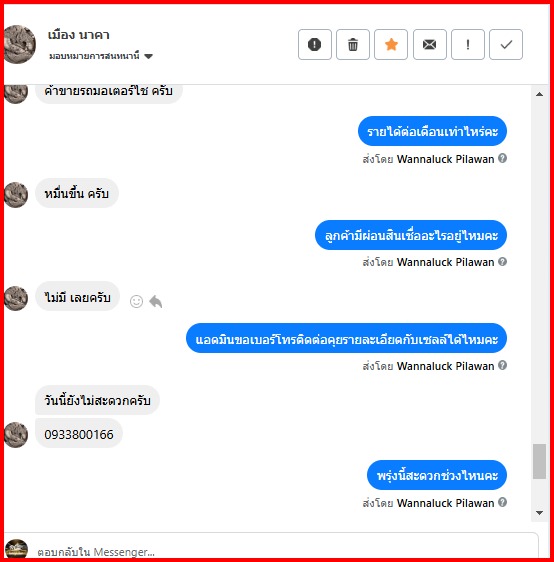This screenshot has height=562, width=554.
Task: Click the spam report icon button
Action: coord(315,44)
